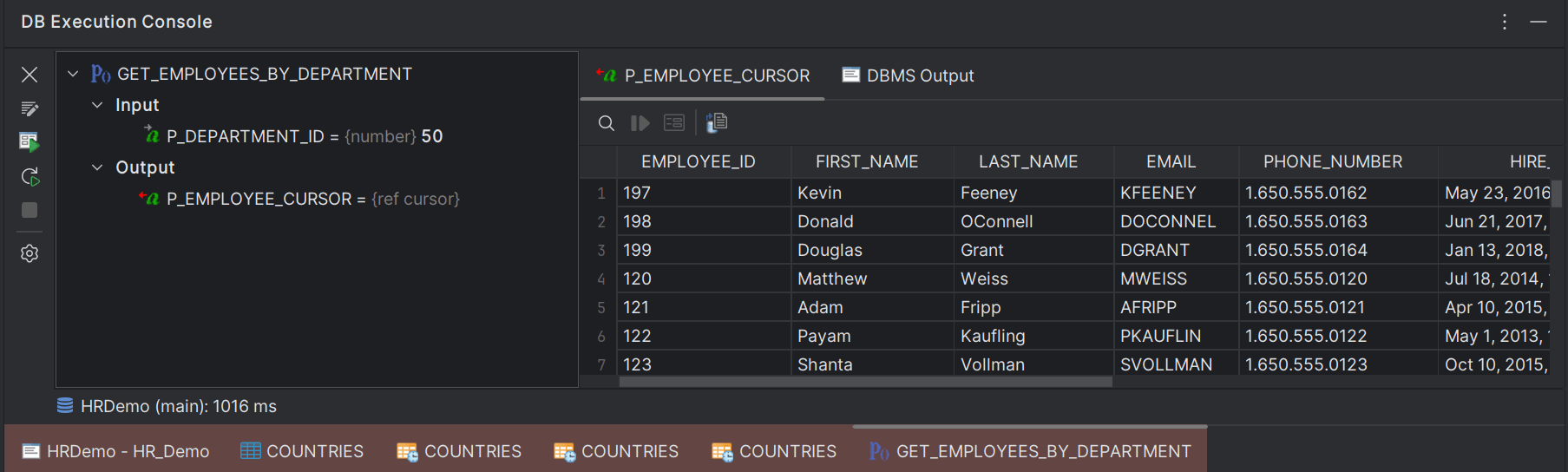Click the HIRE column header
Screen dimensions: 1568x472
pyautogui.click(x=1495, y=162)
